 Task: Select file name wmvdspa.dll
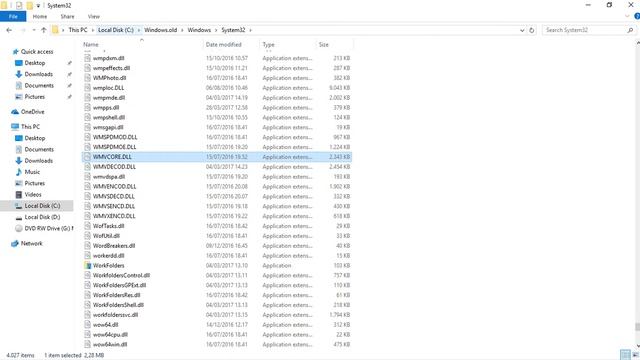[x=109, y=177]
